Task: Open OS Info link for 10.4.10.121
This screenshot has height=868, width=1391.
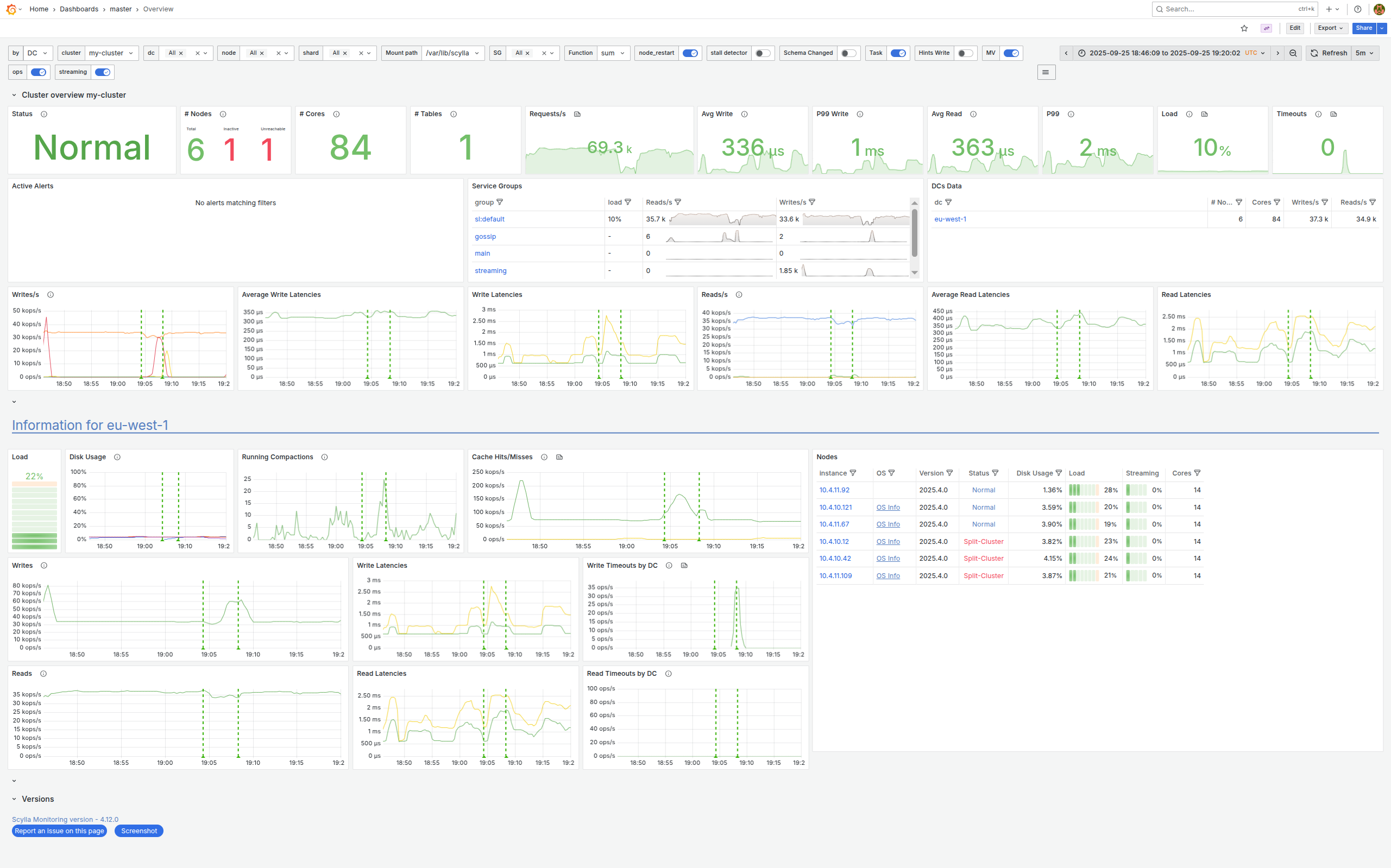Action: pyautogui.click(x=888, y=508)
